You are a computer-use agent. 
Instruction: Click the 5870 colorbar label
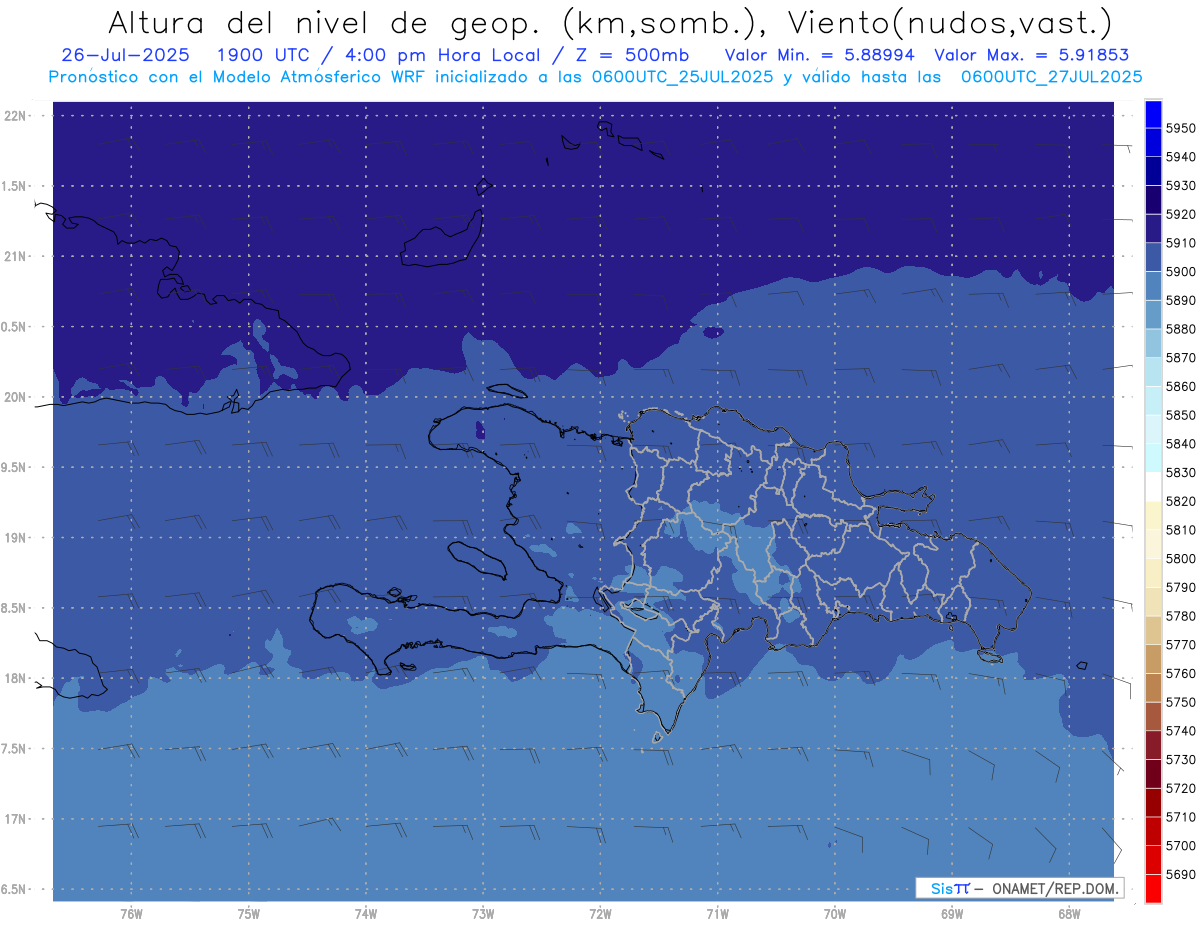pyautogui.click(x=1180, y=357)
